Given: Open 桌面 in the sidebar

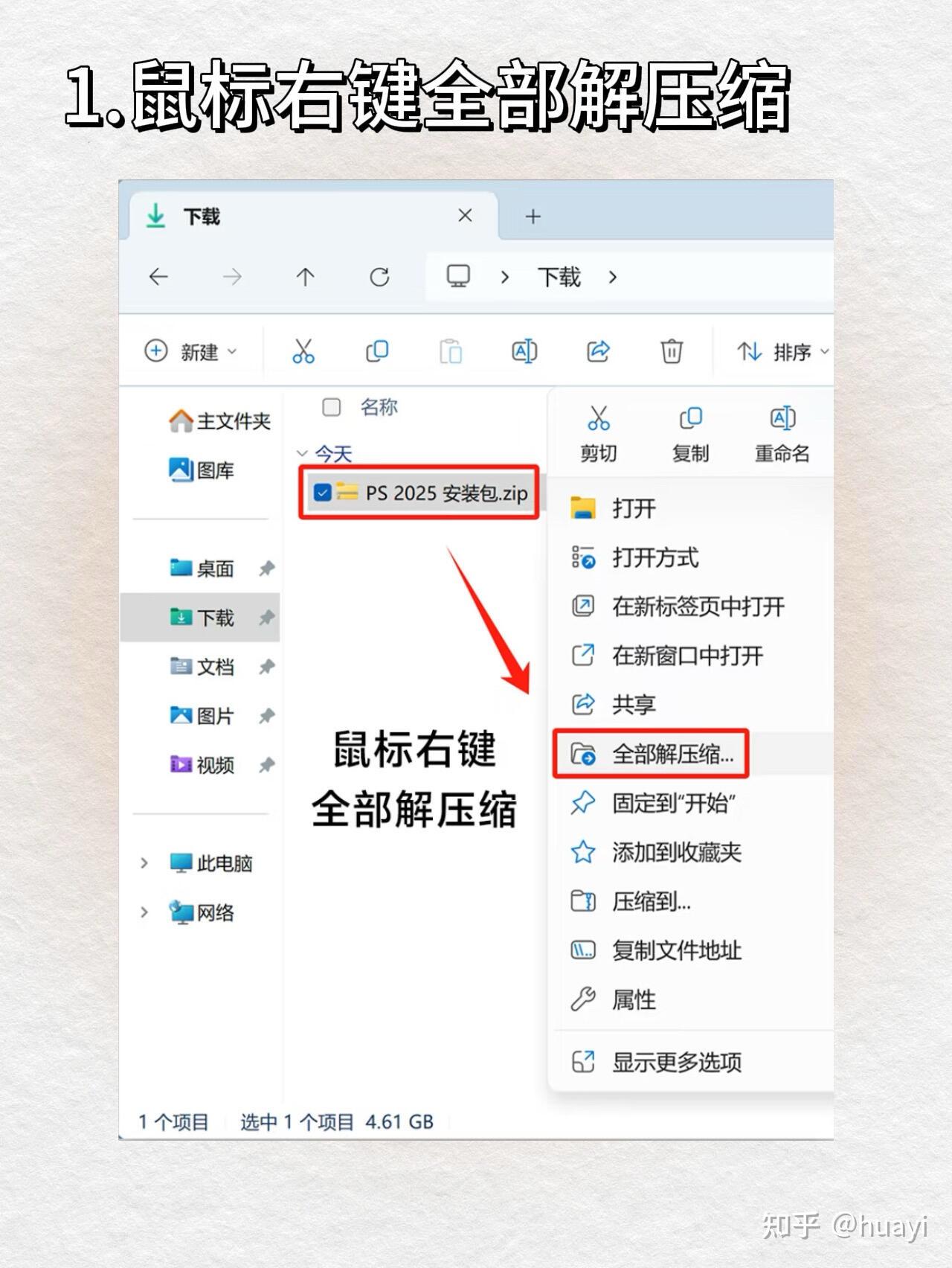Looking at the screenshot, I should (202, 569).
